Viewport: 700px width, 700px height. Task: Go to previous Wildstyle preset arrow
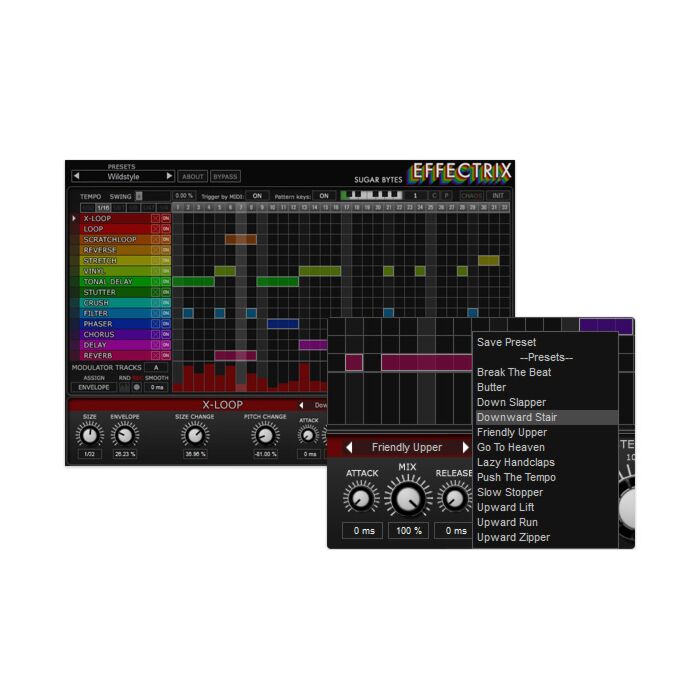[76, 176]
